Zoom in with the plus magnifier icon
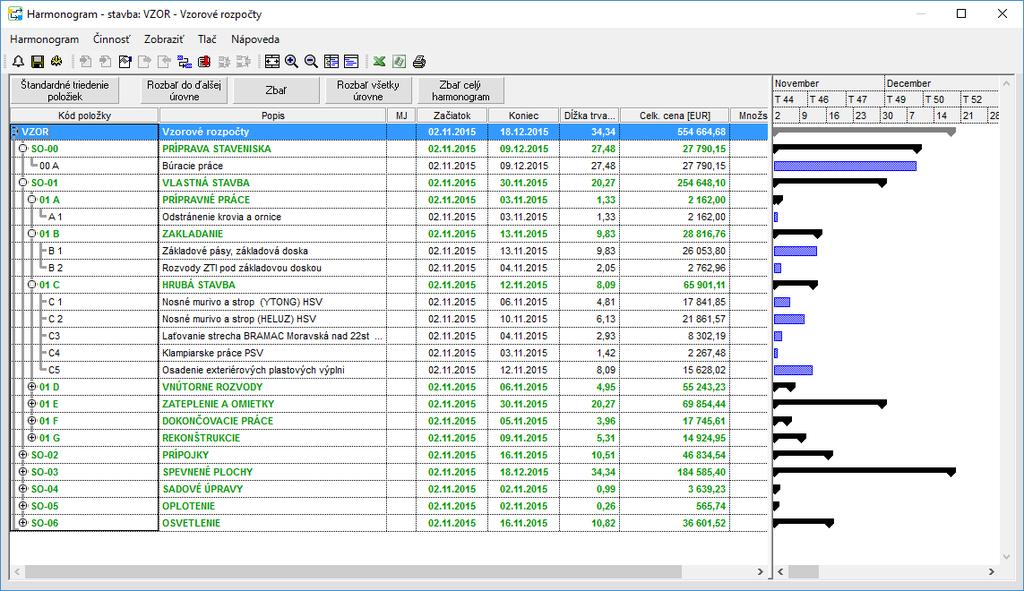Viewport: 1024px width, 591px height. tap(292, 61)
